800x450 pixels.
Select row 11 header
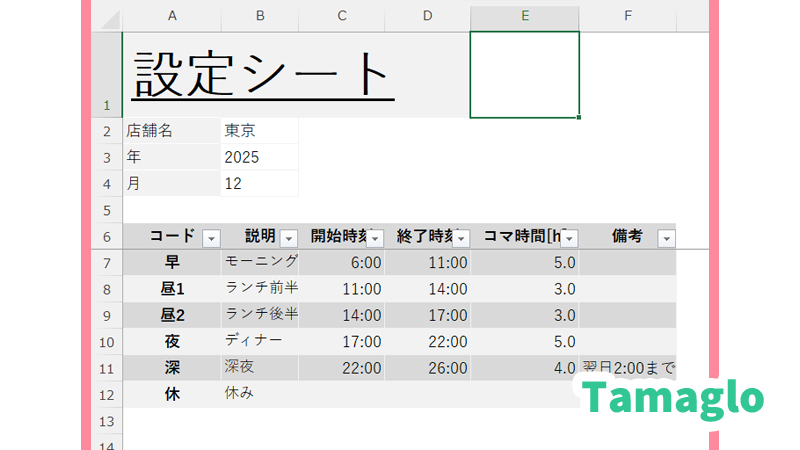click(x=106, y=368)
